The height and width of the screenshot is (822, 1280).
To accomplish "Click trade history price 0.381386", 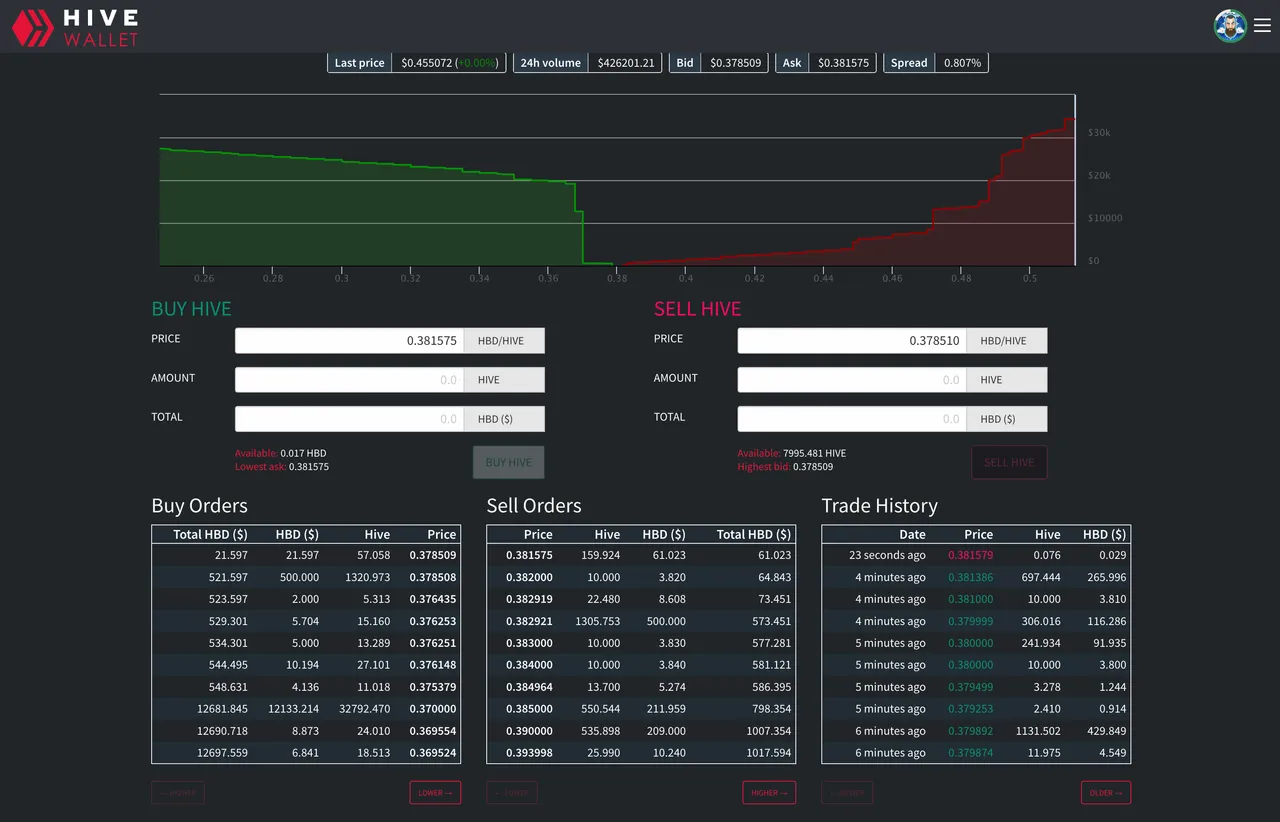I will 970,577.
